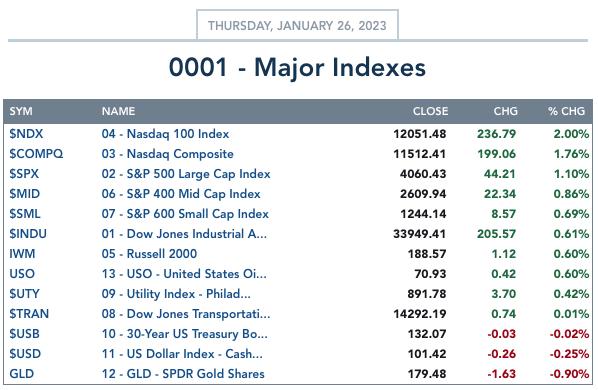
Task: Click the S&P 500 Large Cap Index name
Action: click(x=186, y=174)
